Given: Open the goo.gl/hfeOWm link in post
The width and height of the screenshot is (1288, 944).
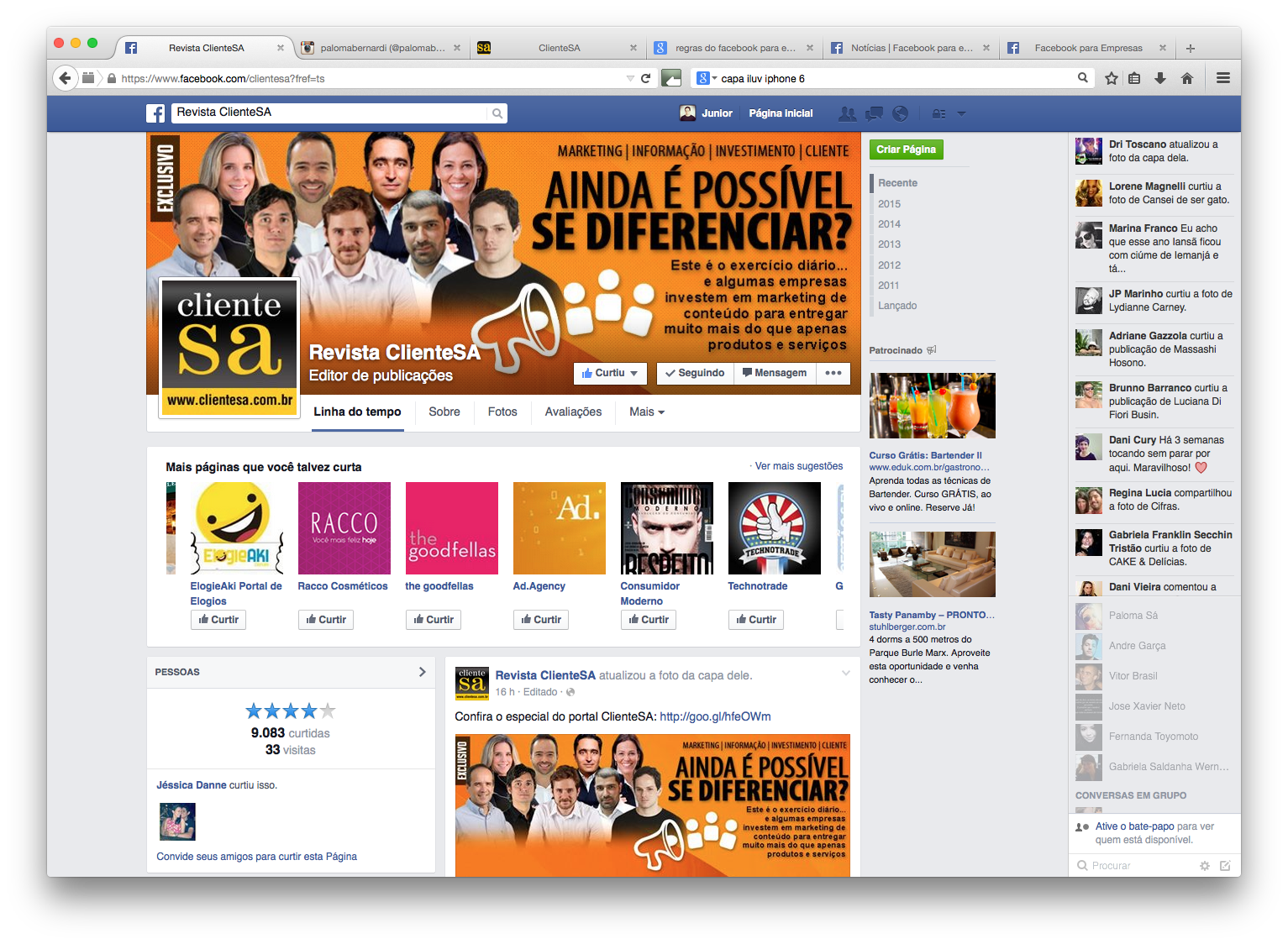Looking at the screenshot, I should pos(715,716).
